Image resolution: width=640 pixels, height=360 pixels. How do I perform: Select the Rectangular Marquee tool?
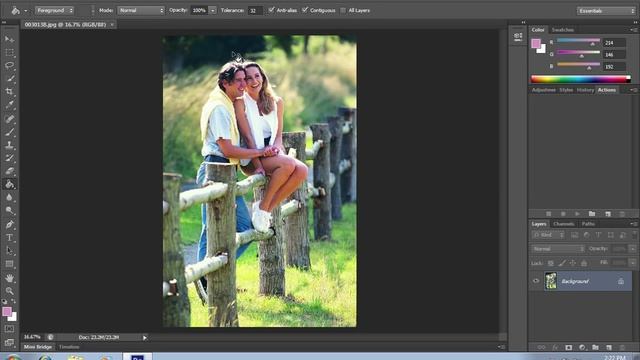tap(9, 52)
